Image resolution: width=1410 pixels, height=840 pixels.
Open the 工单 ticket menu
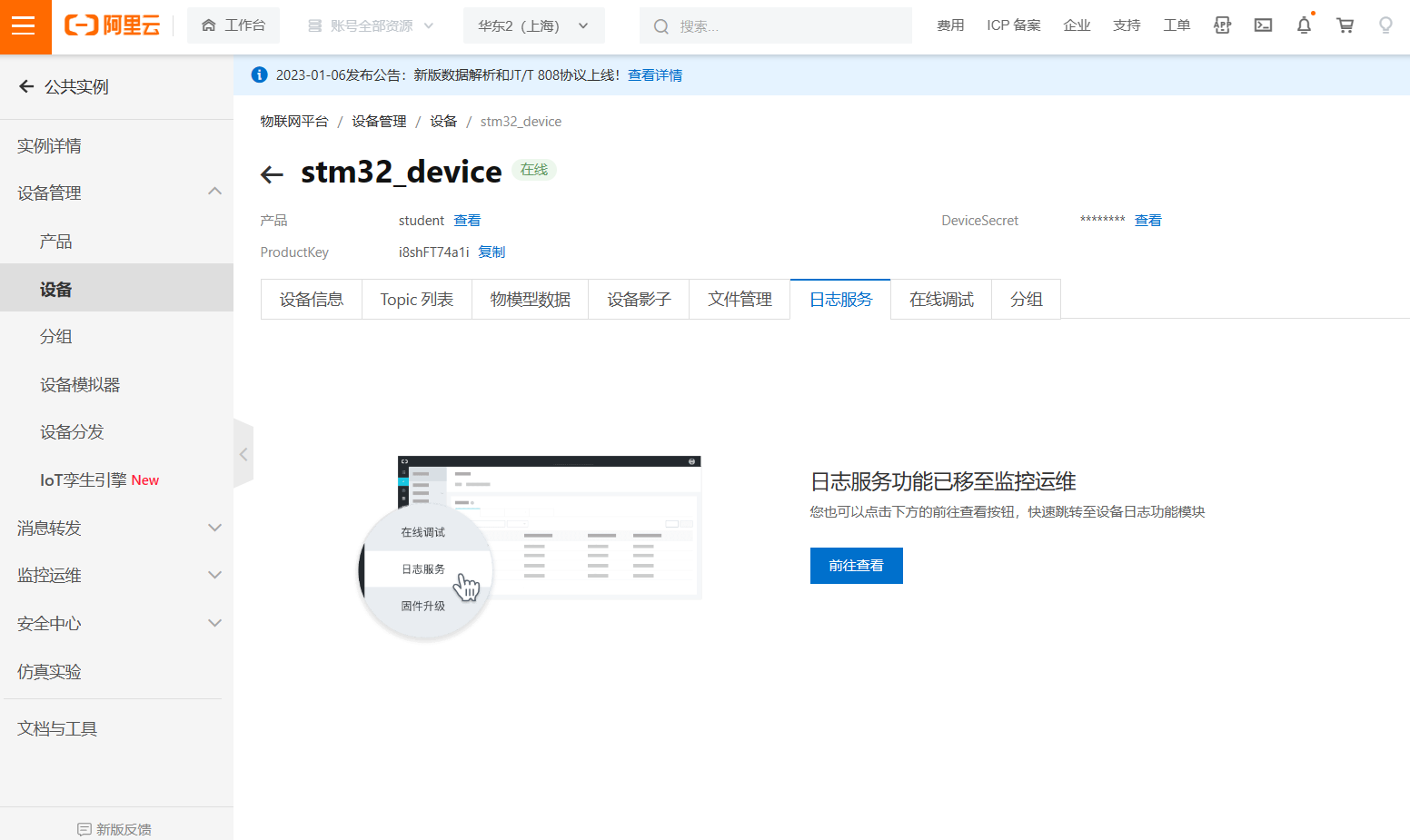click(x=1177, y=25)
